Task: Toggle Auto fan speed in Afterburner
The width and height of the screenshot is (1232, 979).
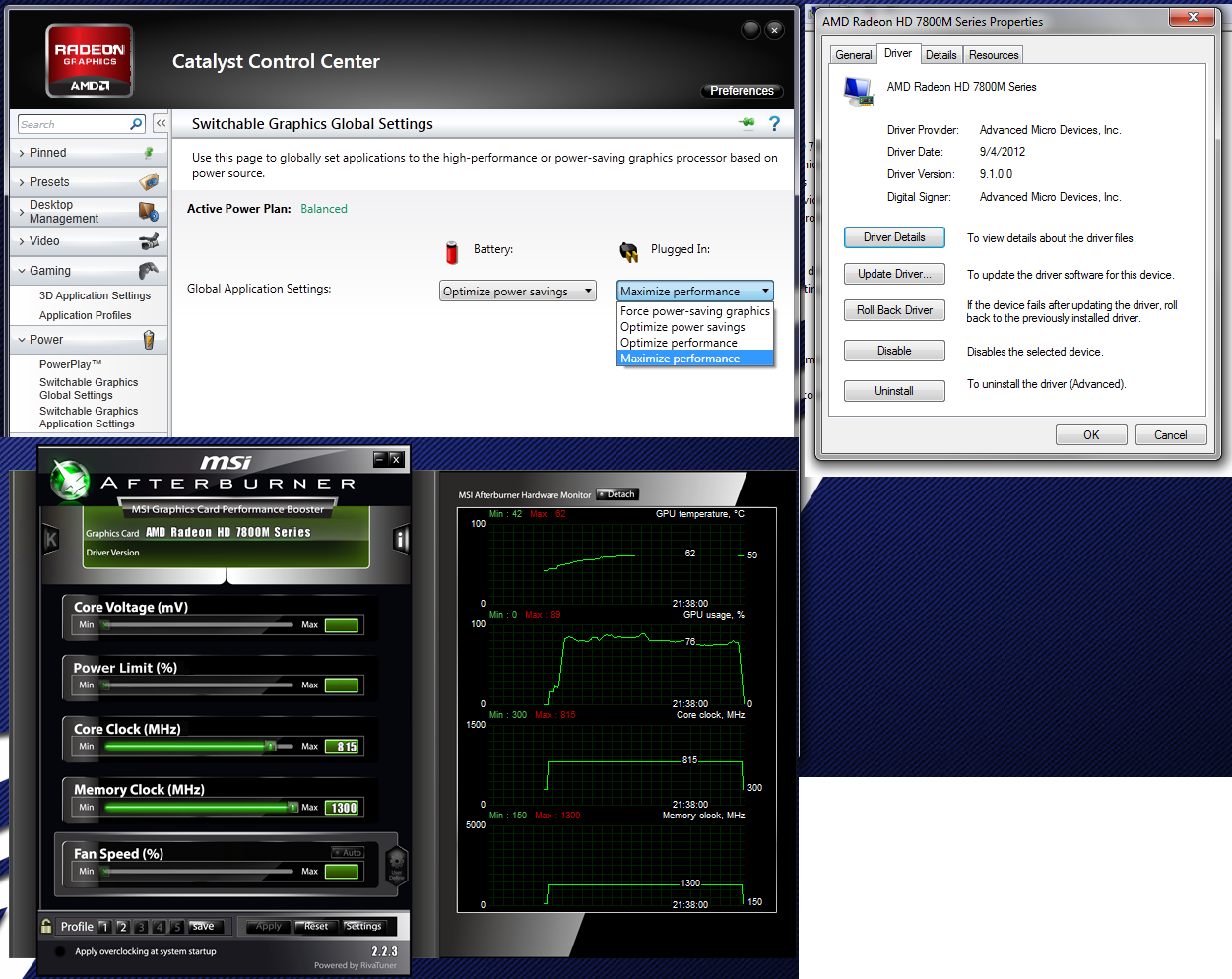Action: click(x=348, y=852)
